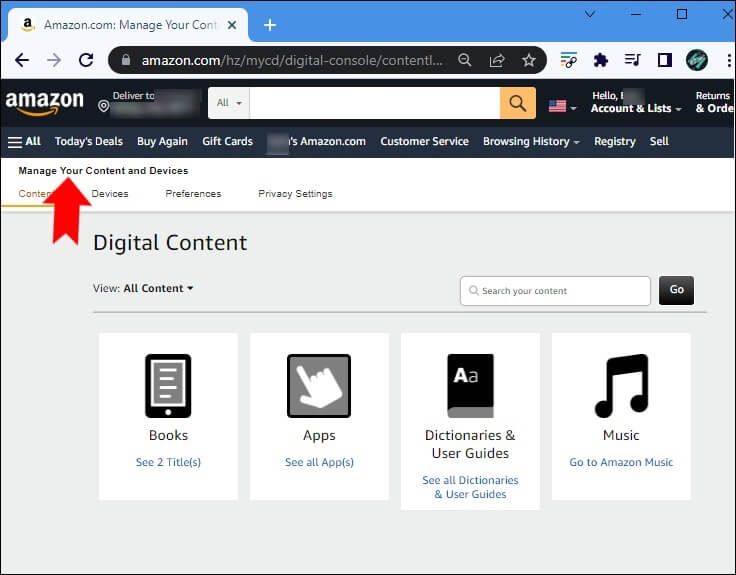Click the "Dictionaries & User Guides" title
Screen dimensions: 736x575
(470, 444)
